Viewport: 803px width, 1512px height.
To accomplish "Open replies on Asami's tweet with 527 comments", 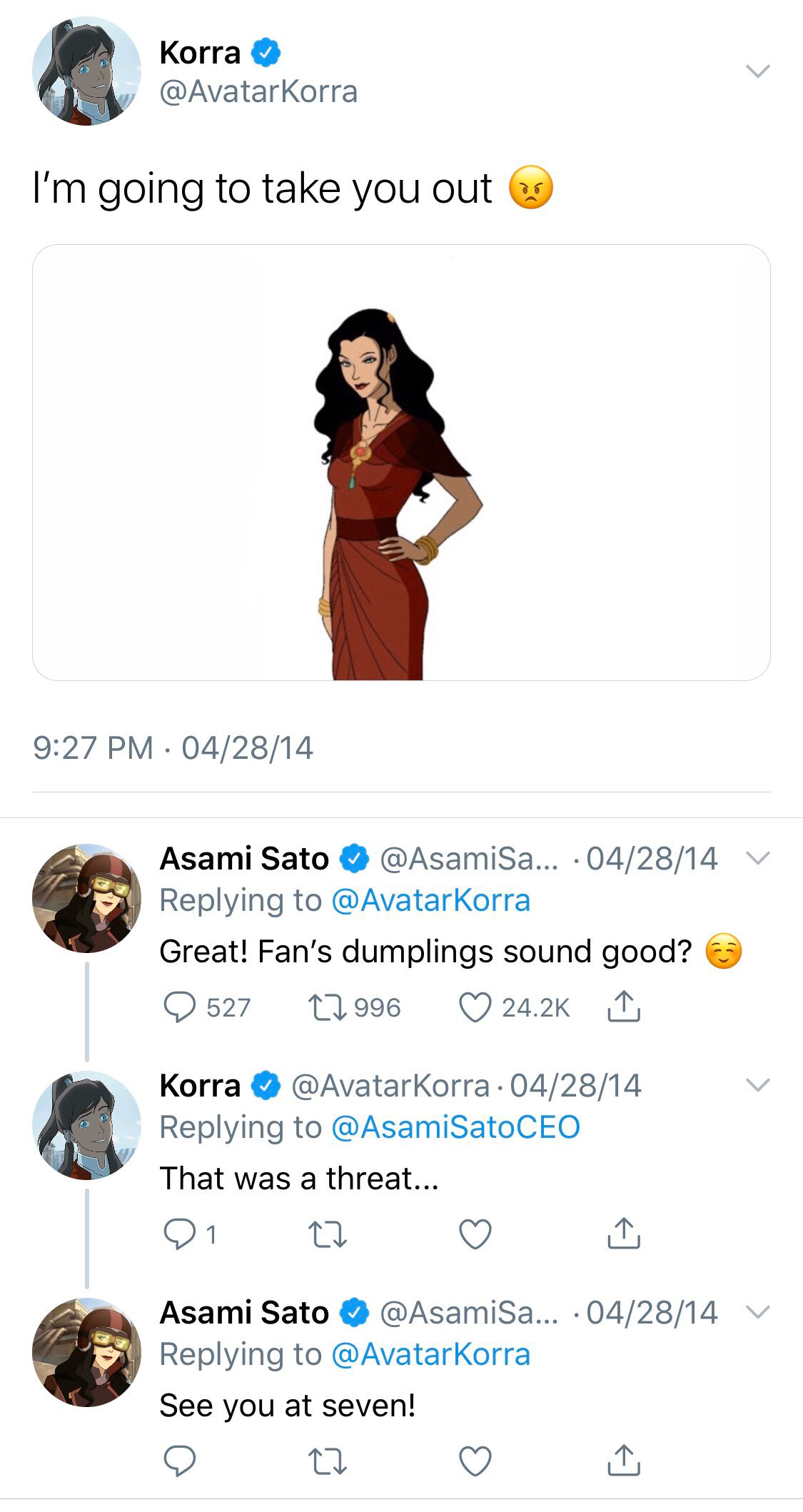I will (x=180, y=1007).
